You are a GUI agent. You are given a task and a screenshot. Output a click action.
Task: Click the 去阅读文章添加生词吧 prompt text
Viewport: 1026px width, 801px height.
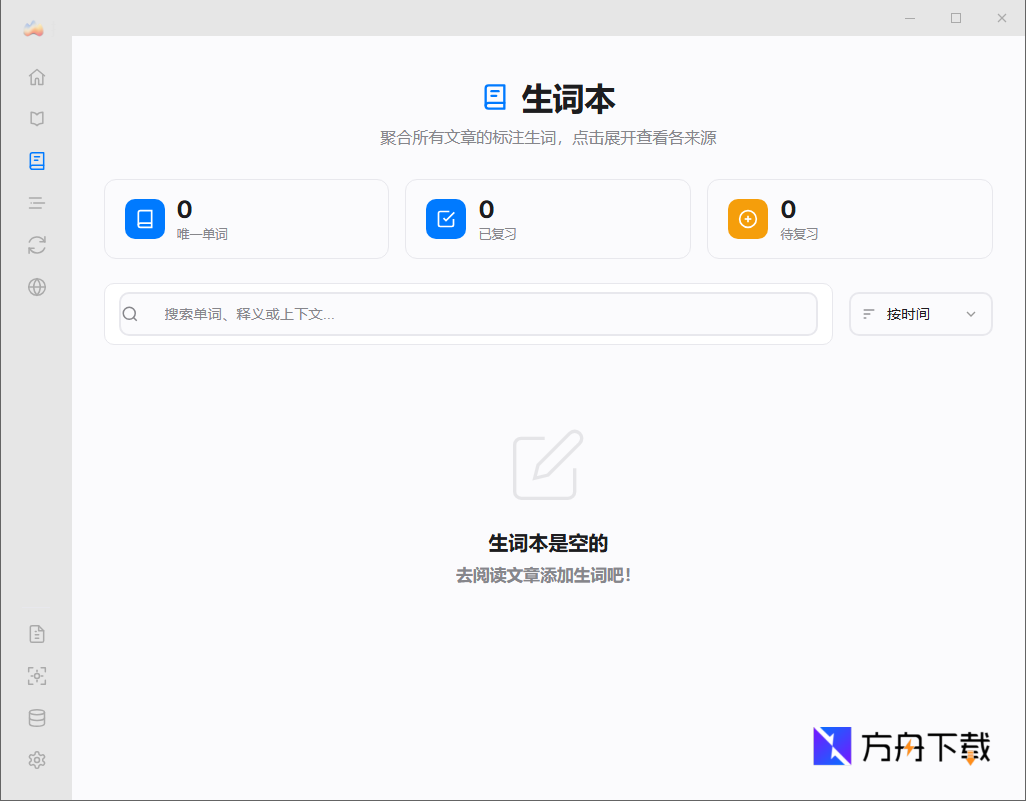point(546,574)
